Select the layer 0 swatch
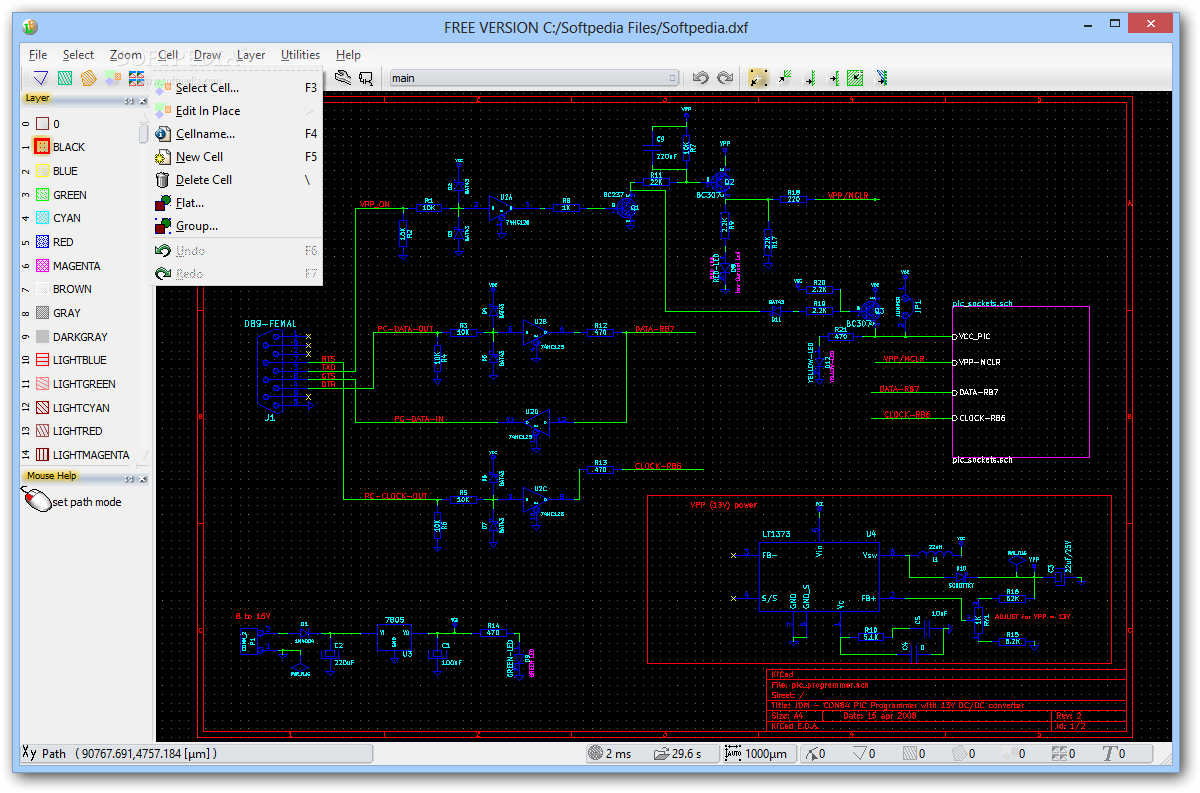Image resolution: width=1200 pixels, height=793 pixels. coord(42,124)
